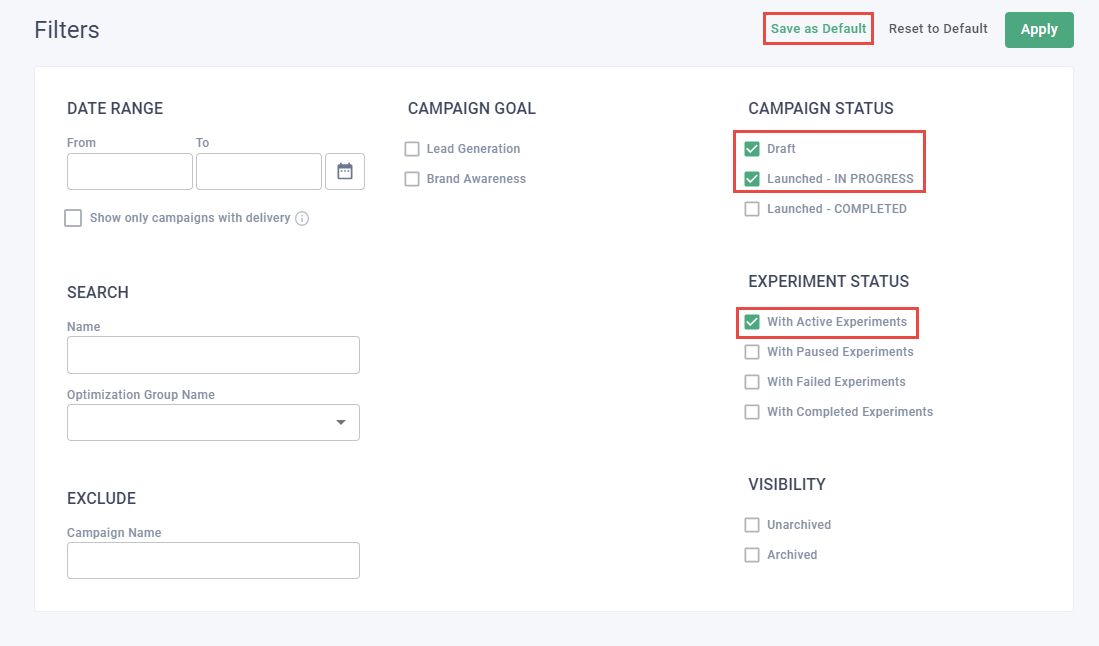Open the date range calendar picker
This screenshot has width=1099, height=646.
coord(345,171)
